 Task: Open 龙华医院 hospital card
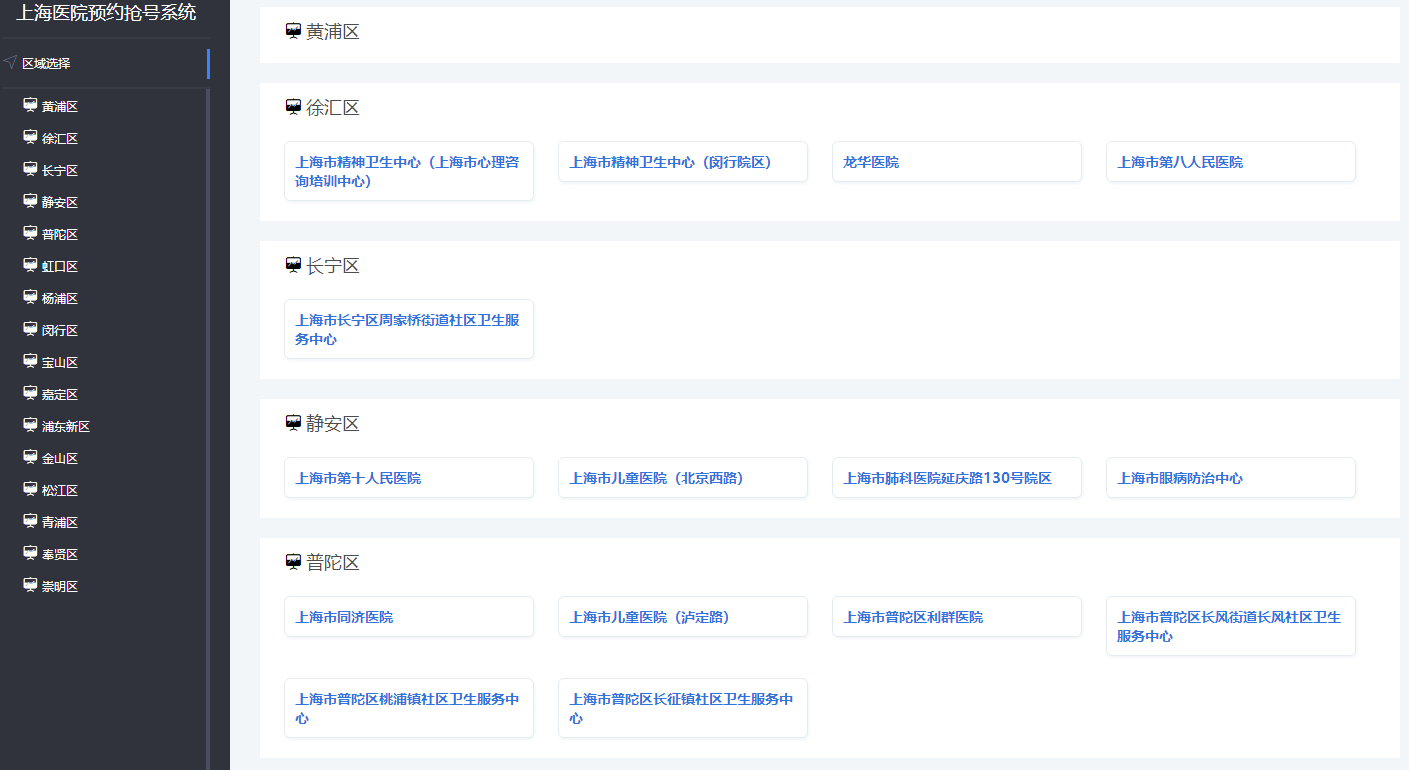[x=956, y=162]
